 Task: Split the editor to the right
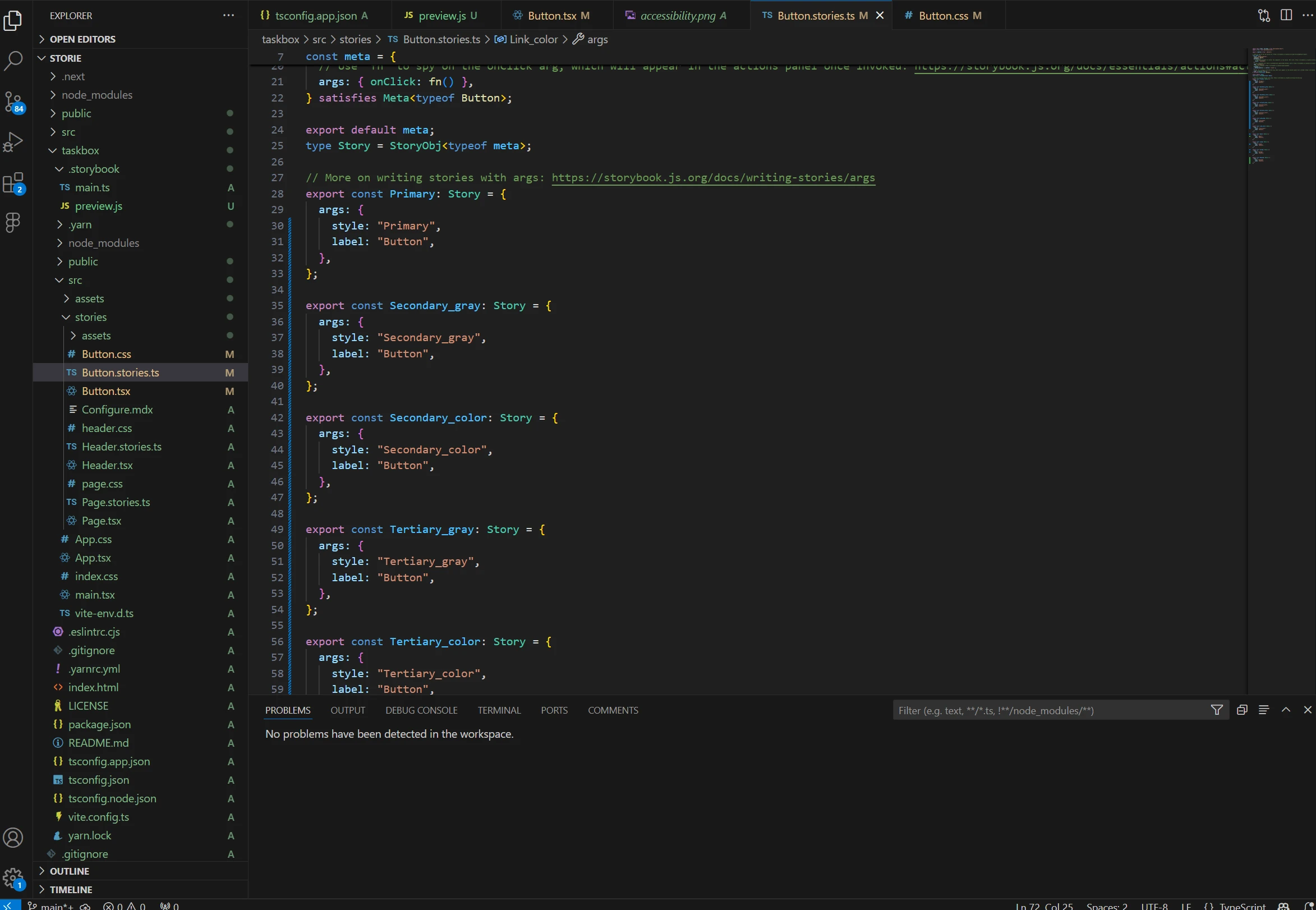1286,15
